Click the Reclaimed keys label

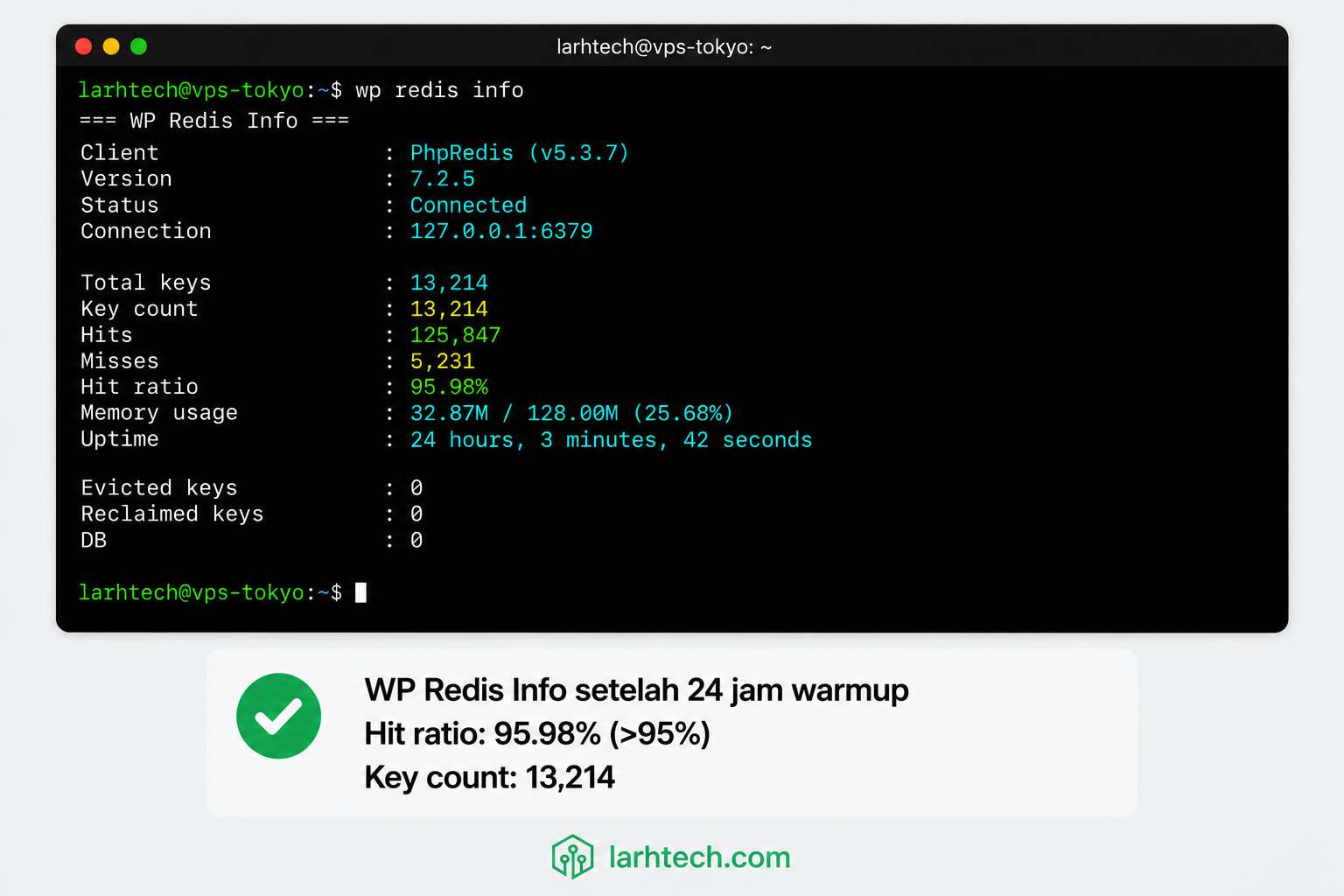coord(172,514)
